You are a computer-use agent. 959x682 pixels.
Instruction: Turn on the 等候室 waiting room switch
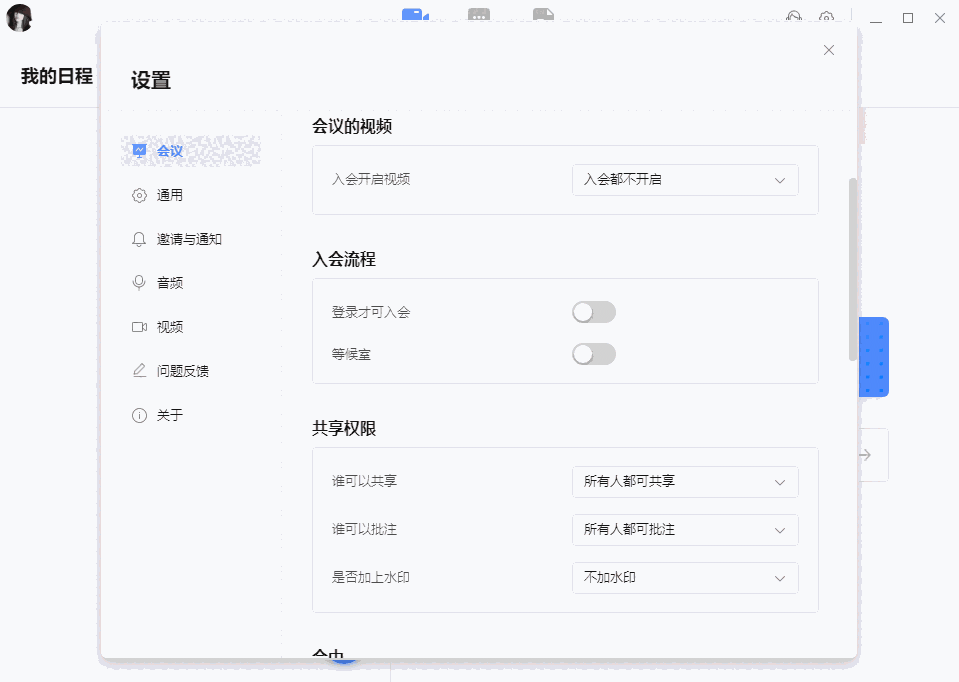tap(593, 354)
